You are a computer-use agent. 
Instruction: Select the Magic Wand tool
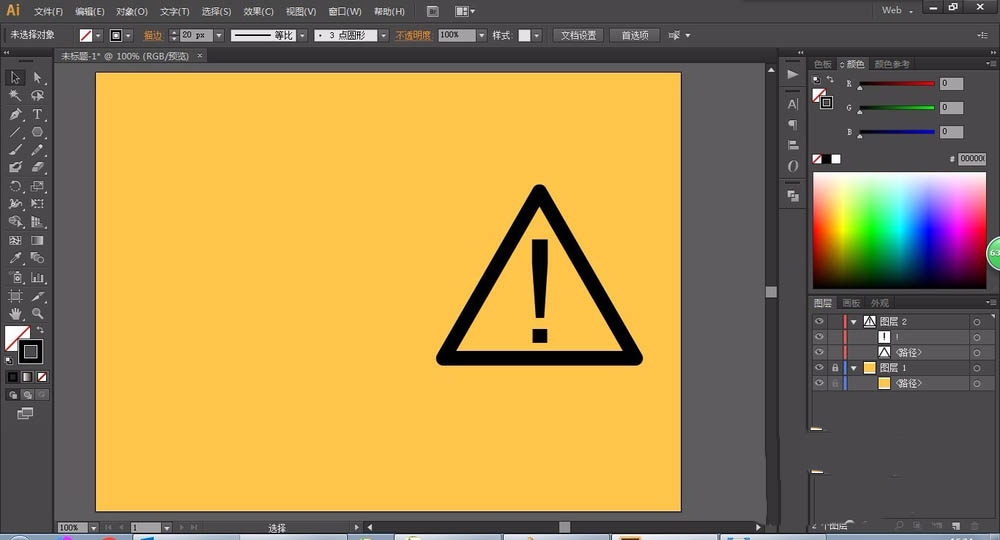pos(16,96)
